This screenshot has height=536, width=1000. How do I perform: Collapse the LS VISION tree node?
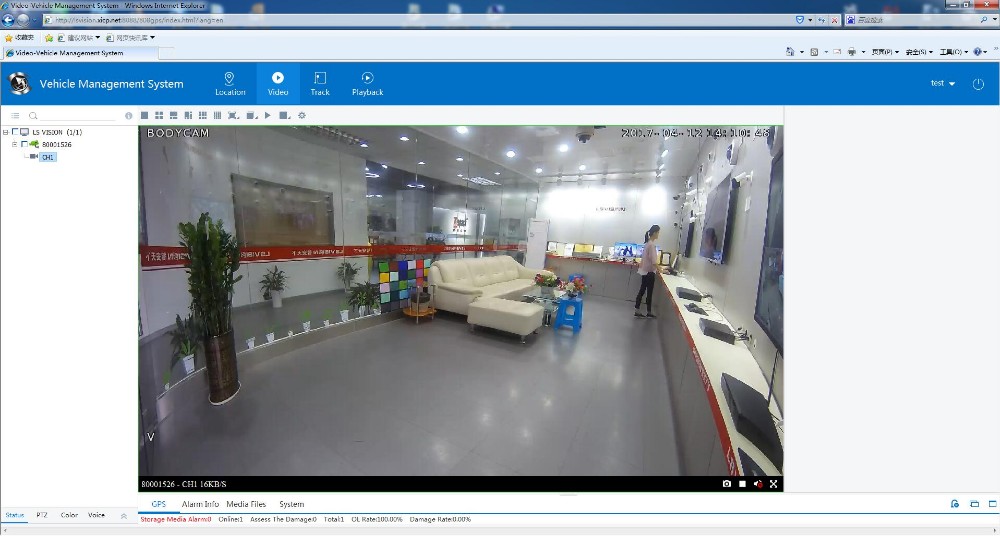coord(6,132)
